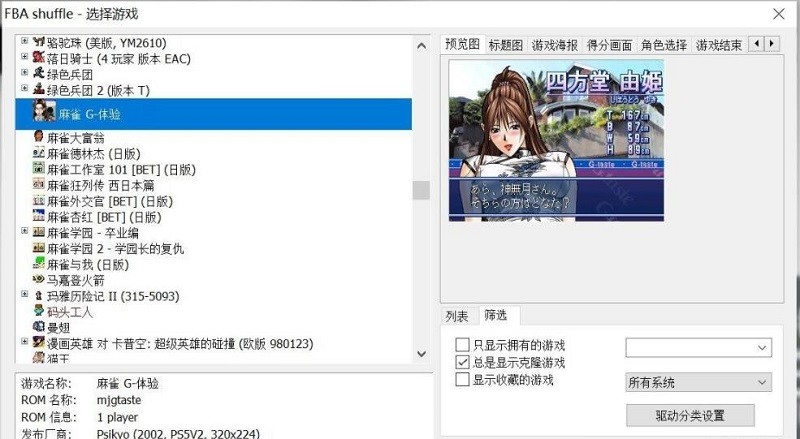Viewport: 800px width, 439px height.
Task: Select the 麻雀大富翁 list row
Action: 76,138
